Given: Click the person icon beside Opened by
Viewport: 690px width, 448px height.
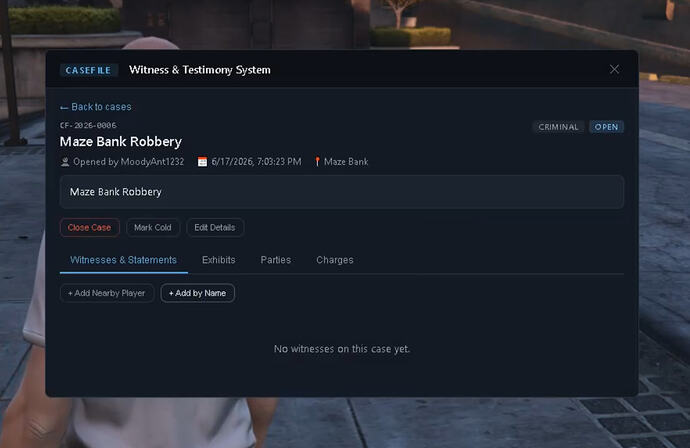Looking at the screenshot, I should pos(65,162).
